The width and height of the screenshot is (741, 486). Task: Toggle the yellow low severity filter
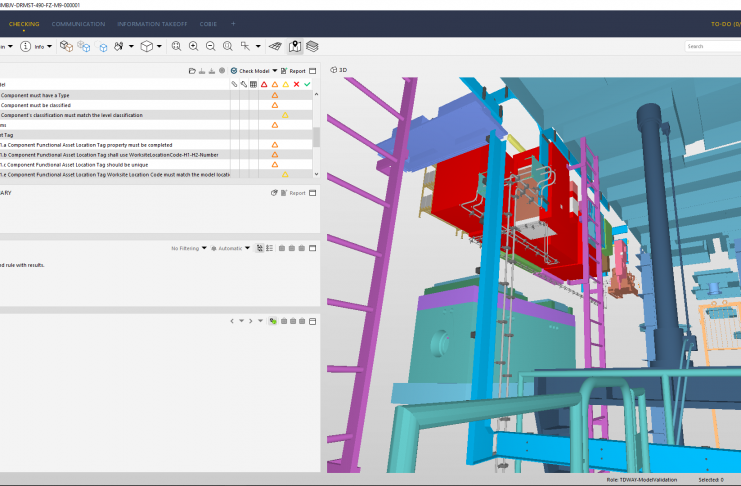tap(285, 84)
